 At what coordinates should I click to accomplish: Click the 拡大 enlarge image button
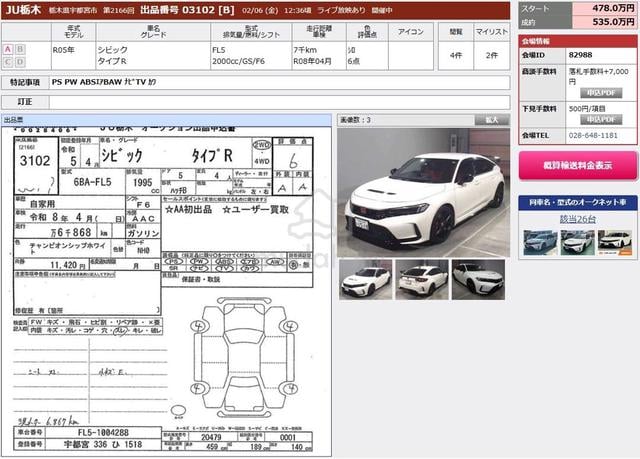tap(492, 120)
